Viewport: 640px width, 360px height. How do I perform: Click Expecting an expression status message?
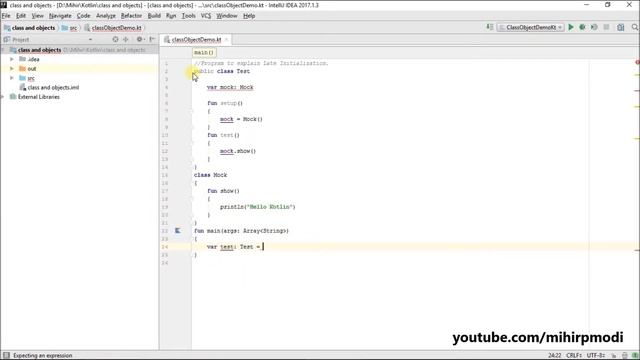[42, 356]
